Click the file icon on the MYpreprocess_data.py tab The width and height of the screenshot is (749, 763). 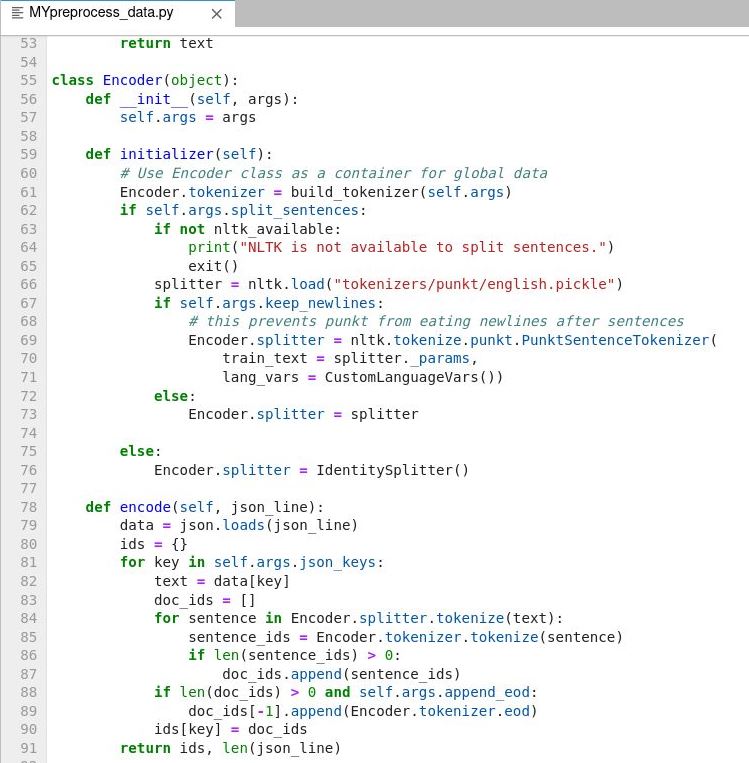tap(17, 13)
